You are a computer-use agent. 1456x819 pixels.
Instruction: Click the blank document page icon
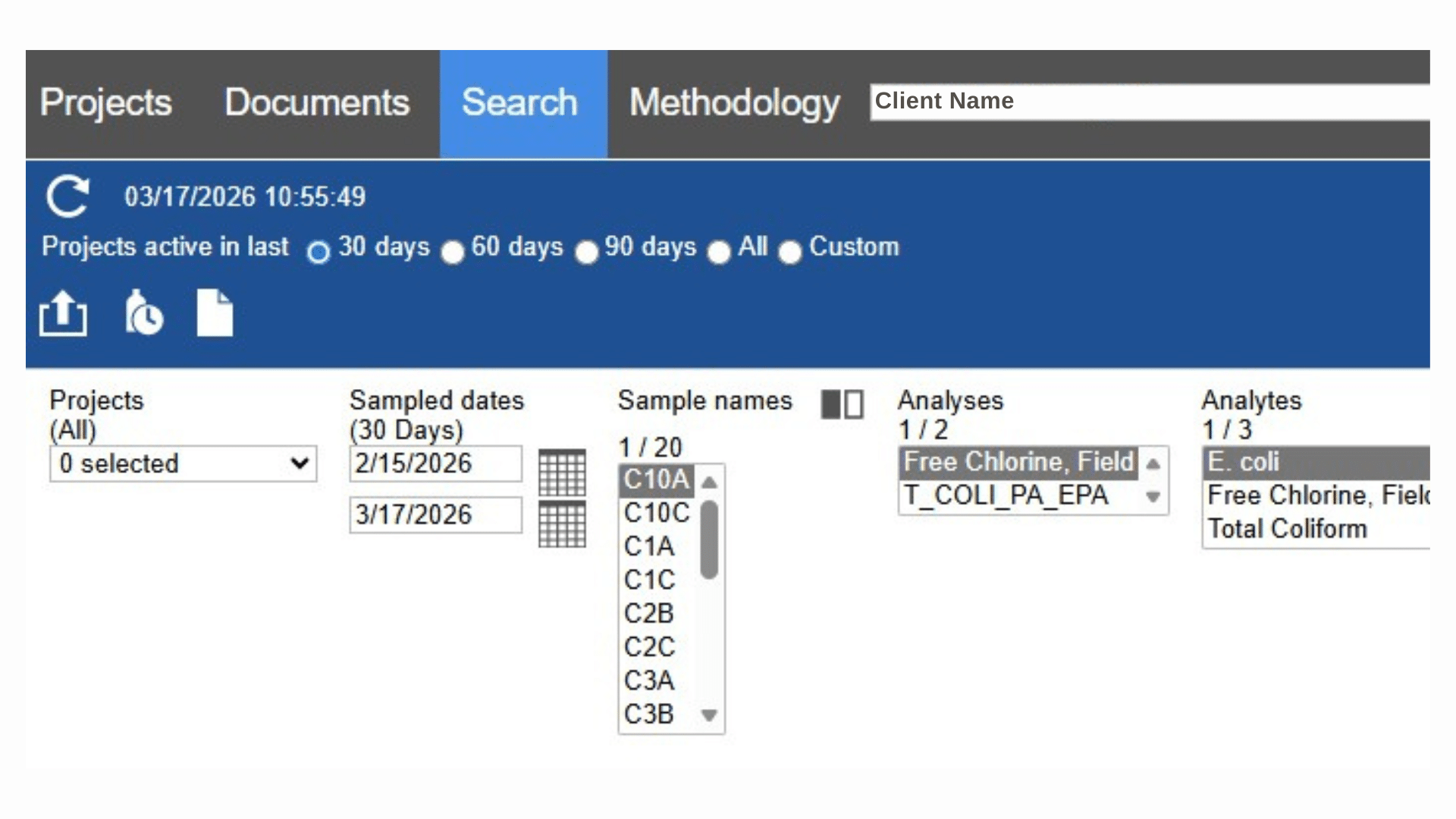pos(215,312)
